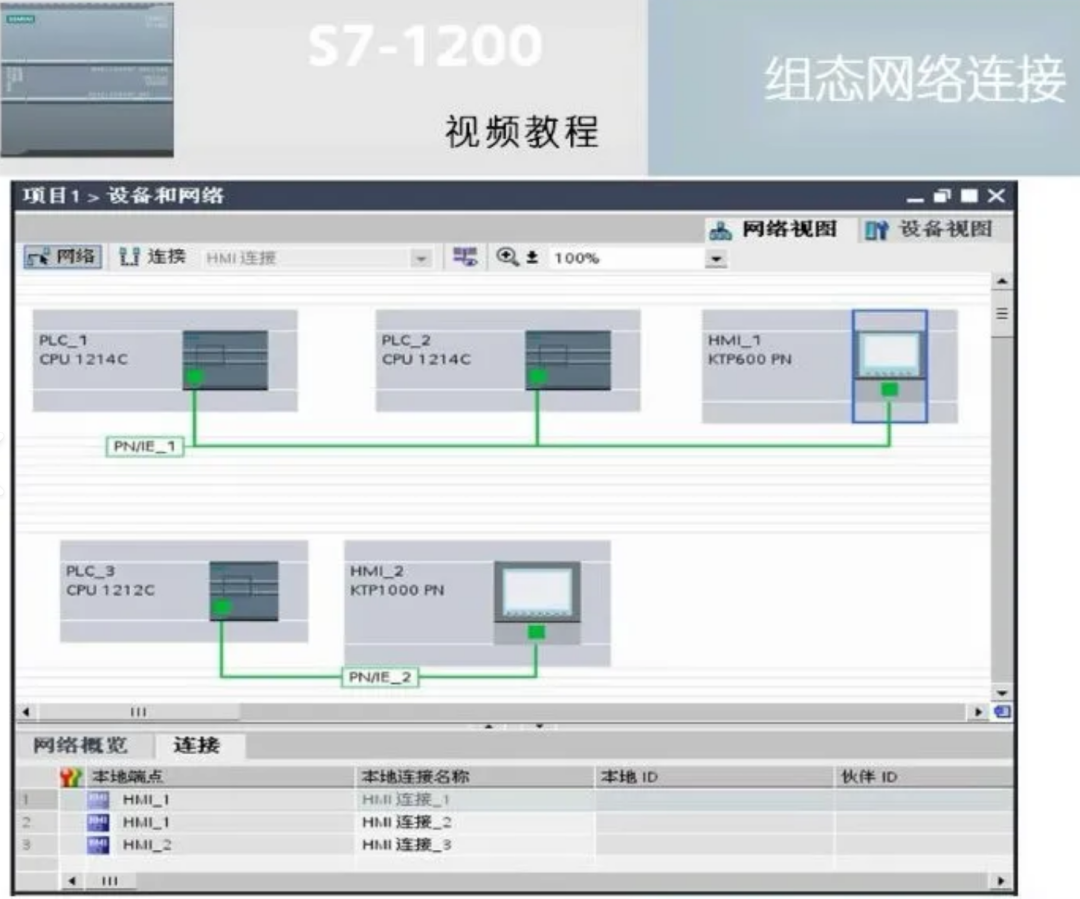This screenshot has width=1080, height=899.
Task: Click the green Ethernet port on PLC_3
Action: tap(222, 607)
